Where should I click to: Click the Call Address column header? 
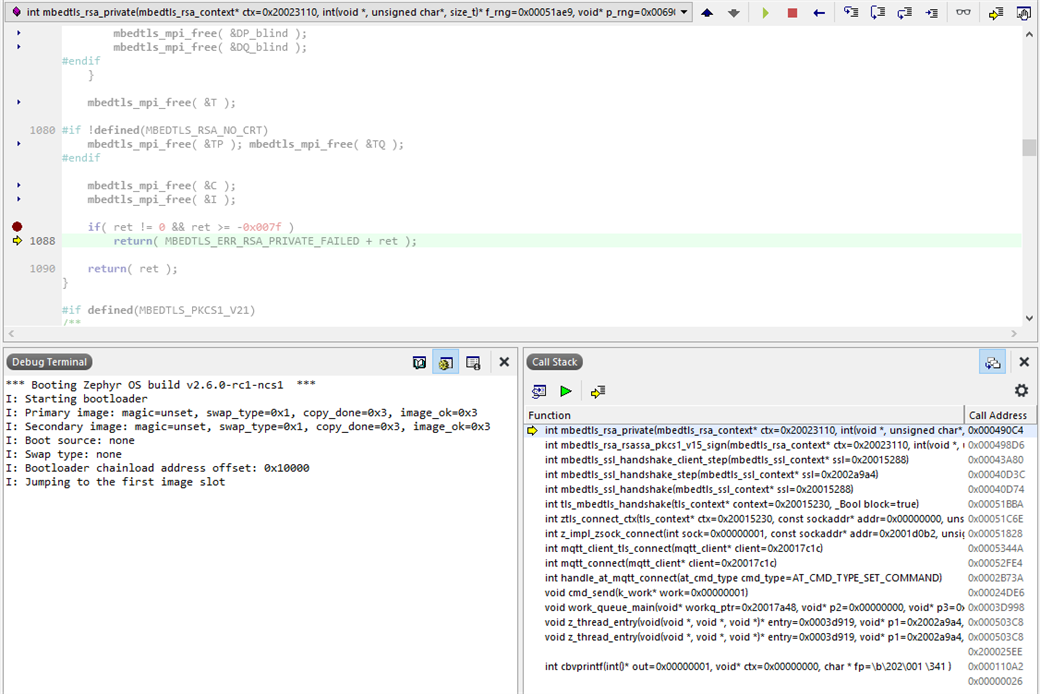(x=998, y=415)
